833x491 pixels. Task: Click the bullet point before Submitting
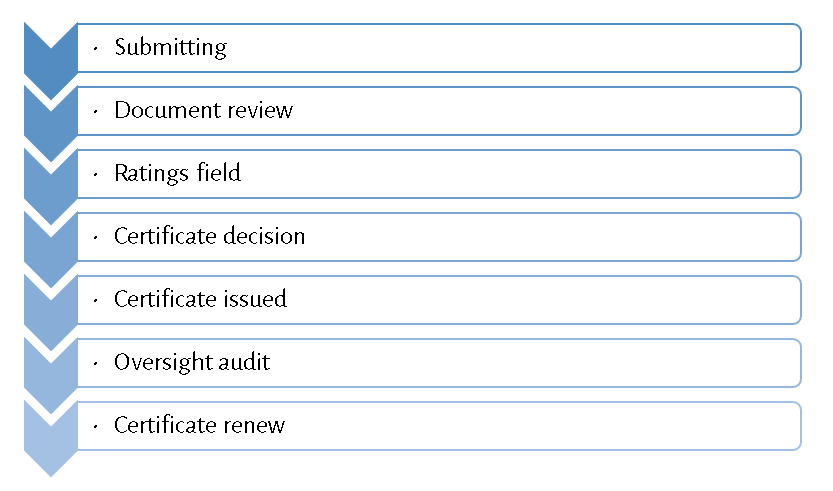pyautogui.click(x=94, y=48)
